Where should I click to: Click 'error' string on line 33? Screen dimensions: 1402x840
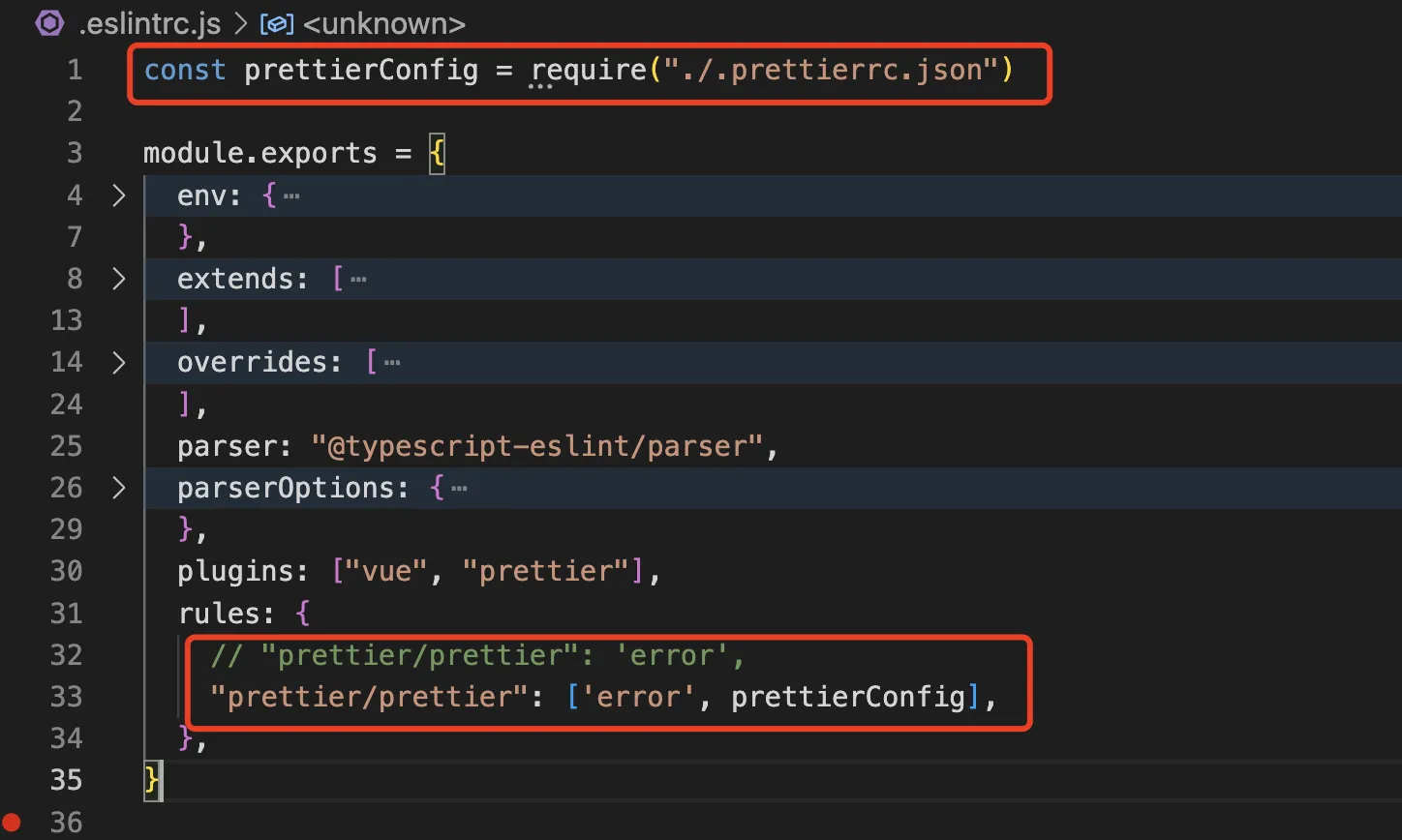coord(639,697)
